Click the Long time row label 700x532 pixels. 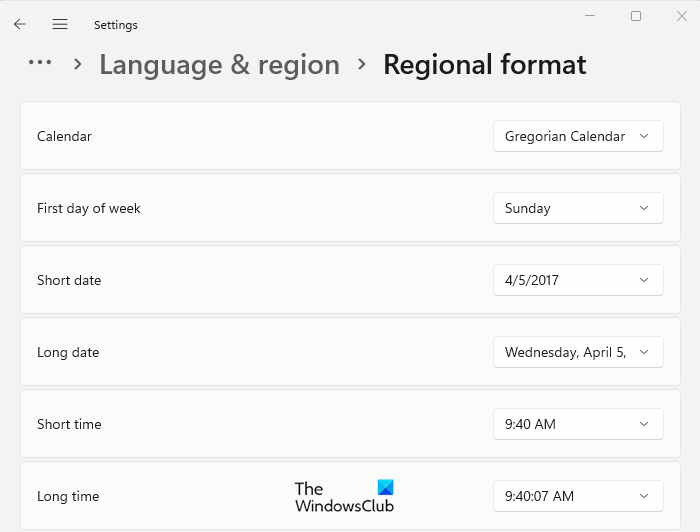(x=68, y=496)
